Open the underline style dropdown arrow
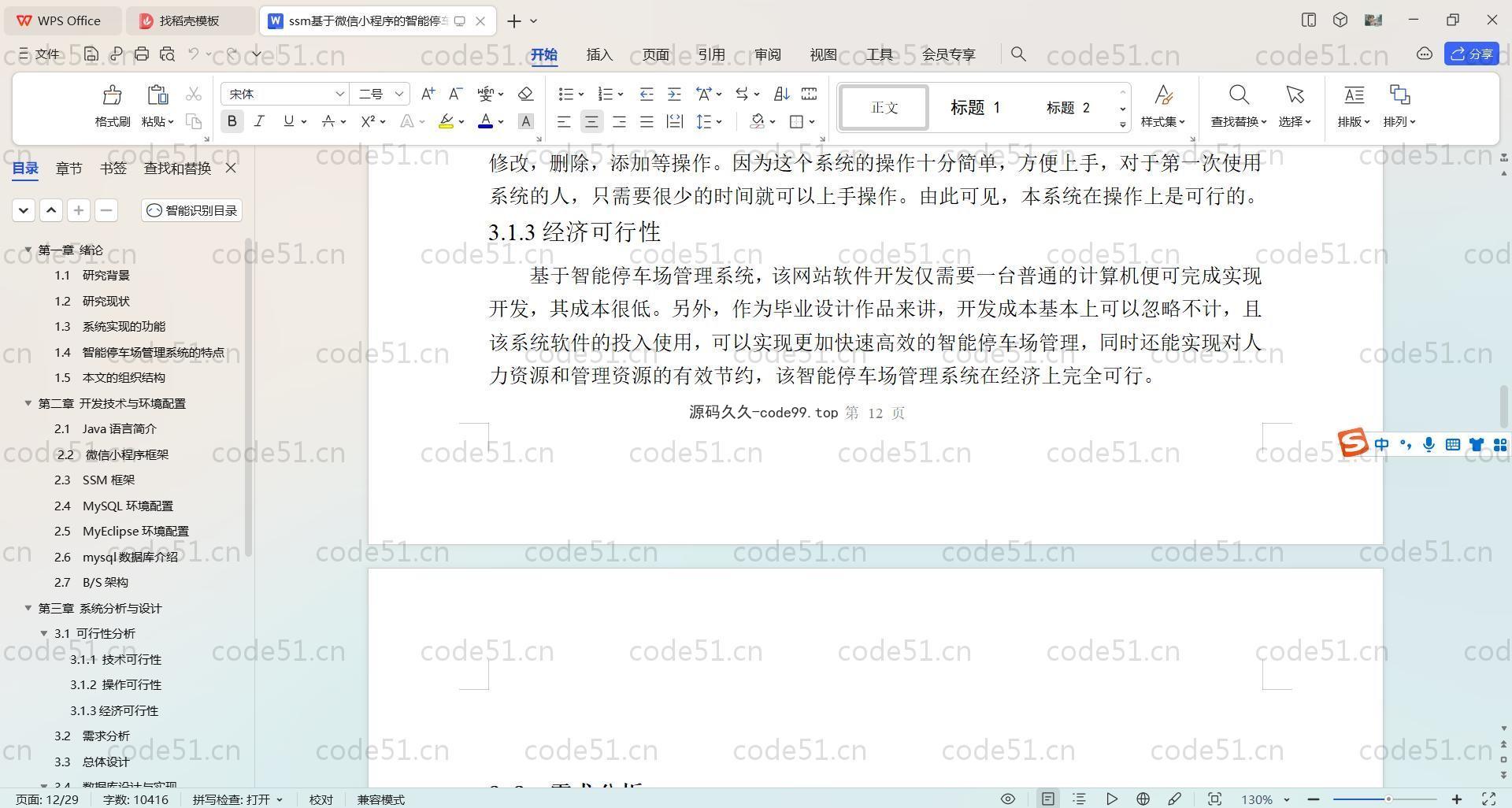This screenshot has height=808, width=1512. (x=304, y=122)
